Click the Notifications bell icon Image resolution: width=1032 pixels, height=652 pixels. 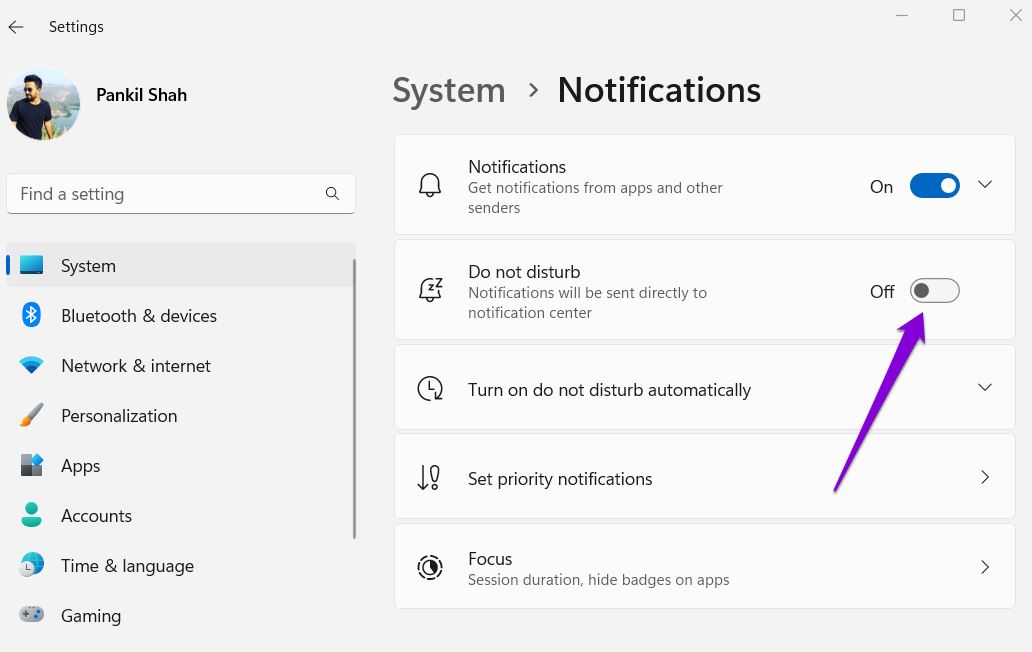430,185
